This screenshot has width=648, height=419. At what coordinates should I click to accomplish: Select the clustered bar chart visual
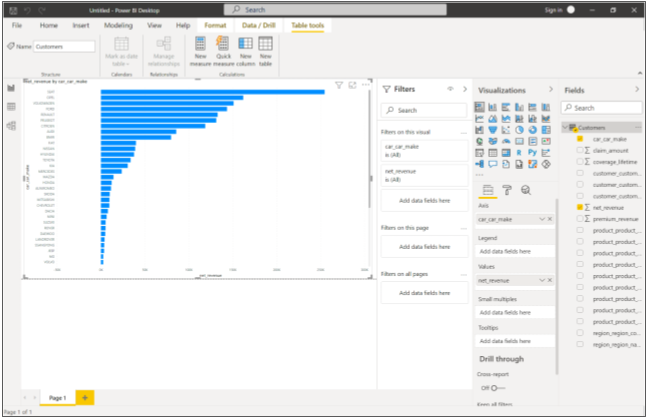tap(506, 107)
